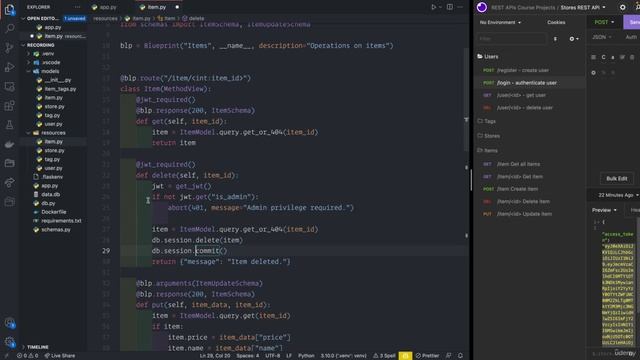This screenshot has width=640, height=360.
Task: Open the create request plus dropdown
Action: [573, 39]
